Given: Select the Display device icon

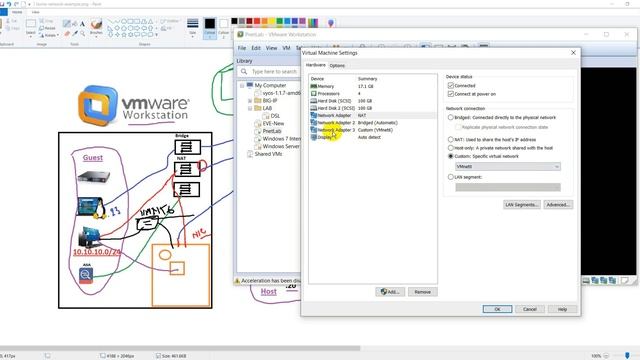Looking at the screenshot, I should (313, 137).
